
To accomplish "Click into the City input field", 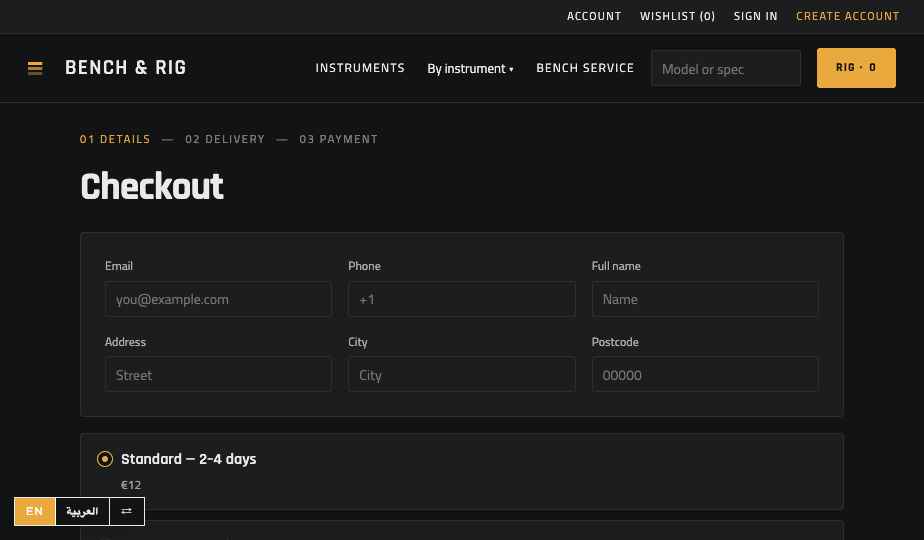I will (x=461, y=374).
